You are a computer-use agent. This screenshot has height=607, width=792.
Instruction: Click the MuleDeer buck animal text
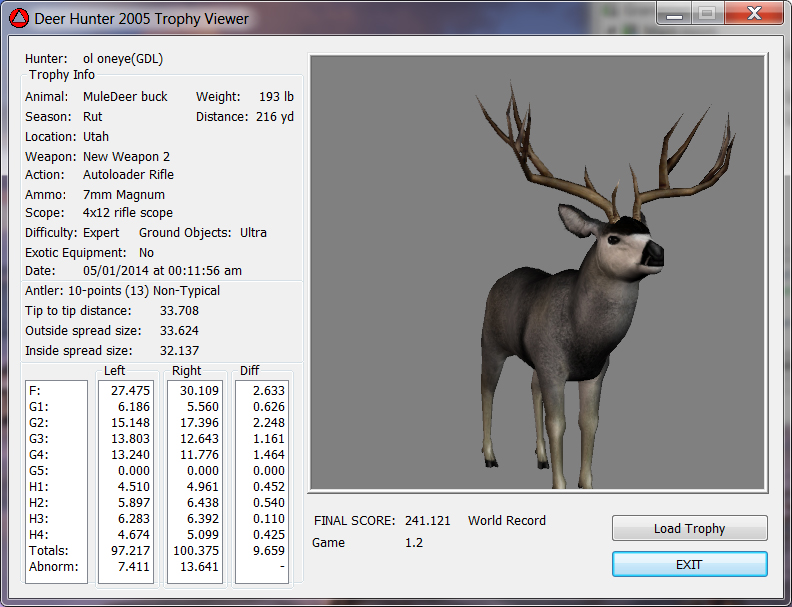(125, 97)
